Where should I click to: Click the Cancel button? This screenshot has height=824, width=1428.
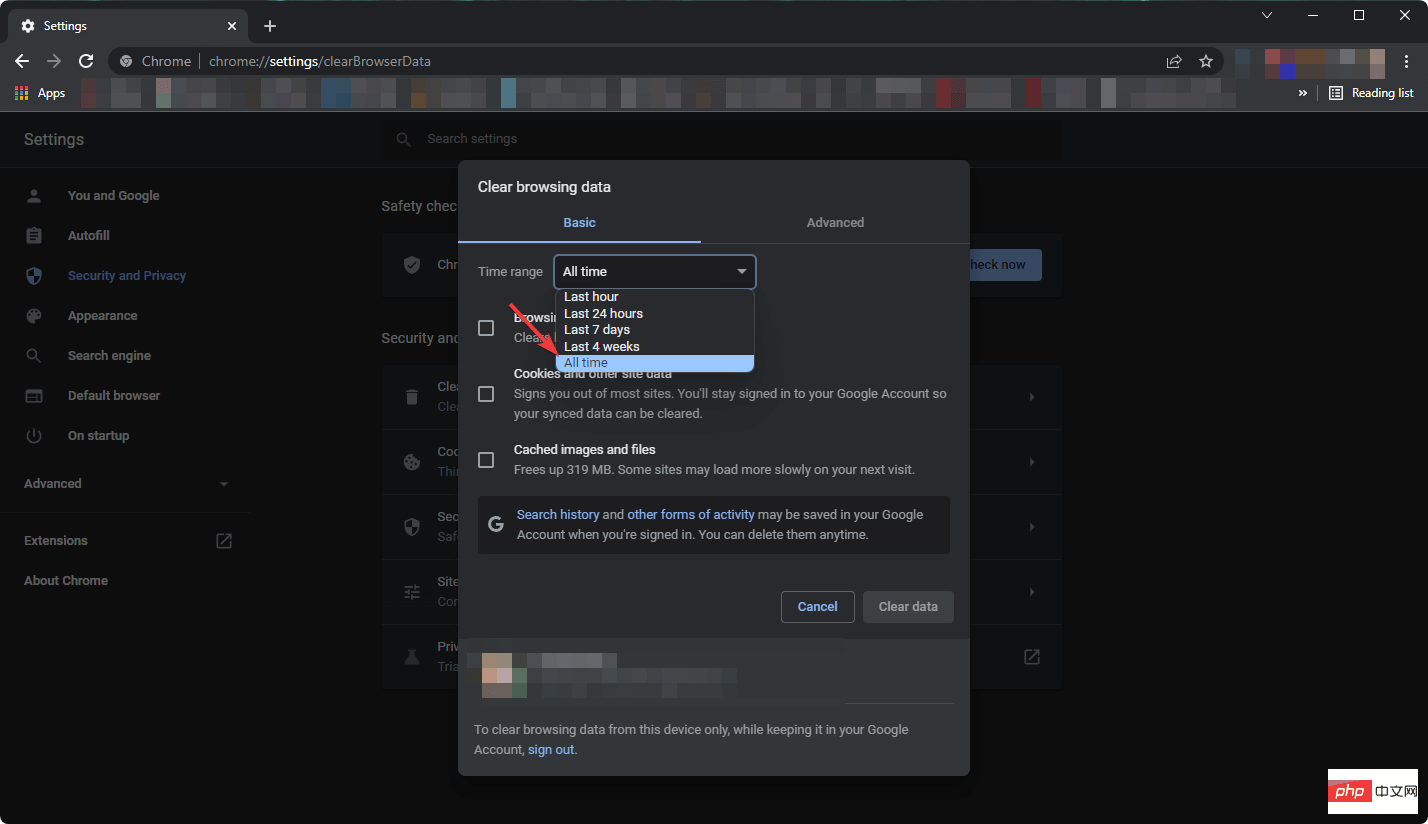click(x=817, y=607)
